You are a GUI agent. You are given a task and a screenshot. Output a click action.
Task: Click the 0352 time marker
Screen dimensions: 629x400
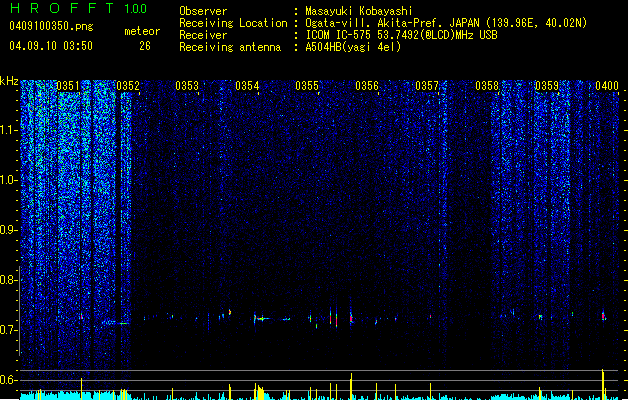[x=128, y=86]
